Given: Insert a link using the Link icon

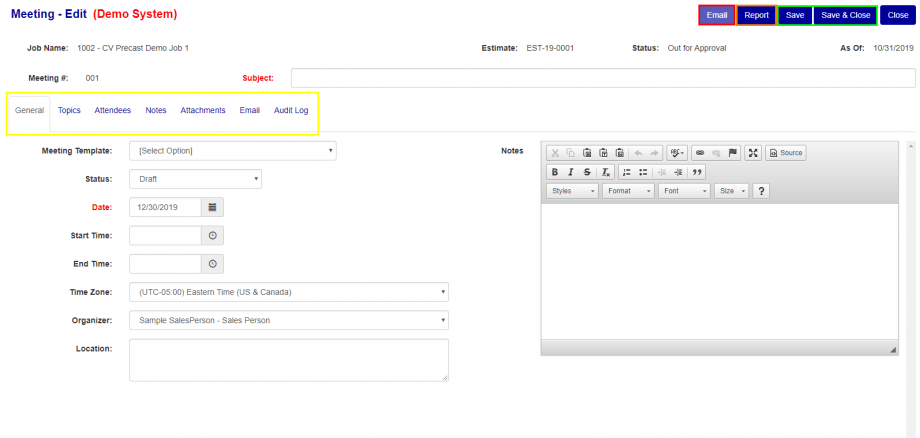Looking at the screenshot, I should [x=699, y=152].
